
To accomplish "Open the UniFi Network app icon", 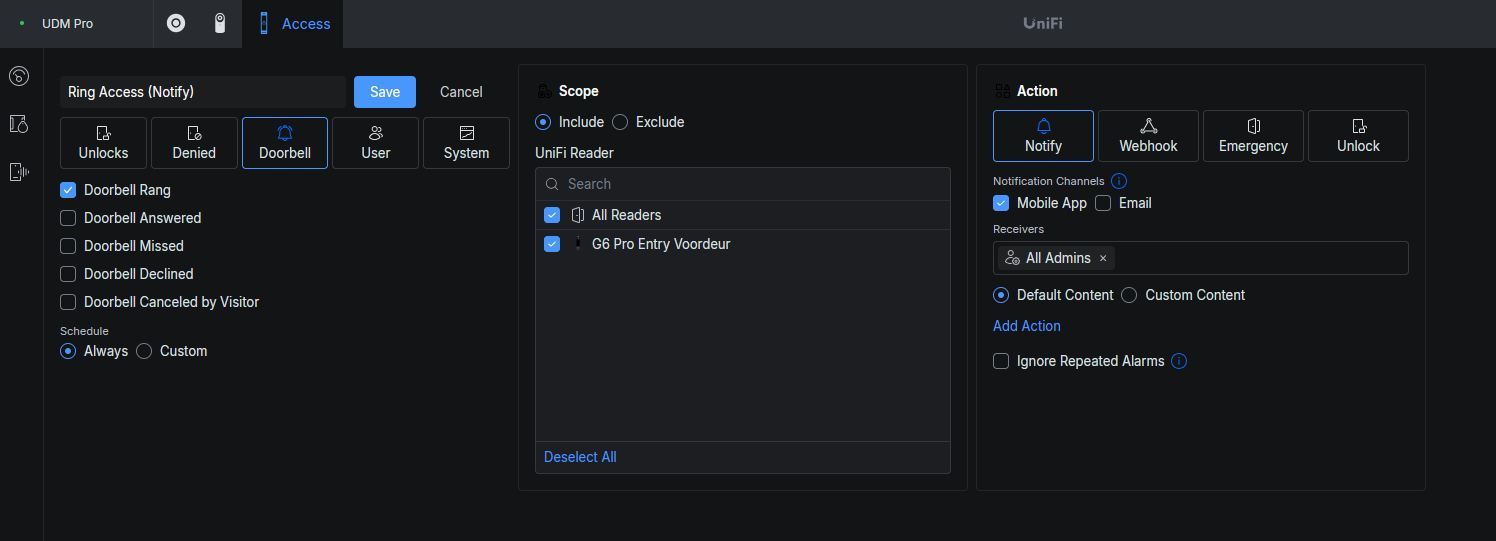I will [x=176, y=23].
